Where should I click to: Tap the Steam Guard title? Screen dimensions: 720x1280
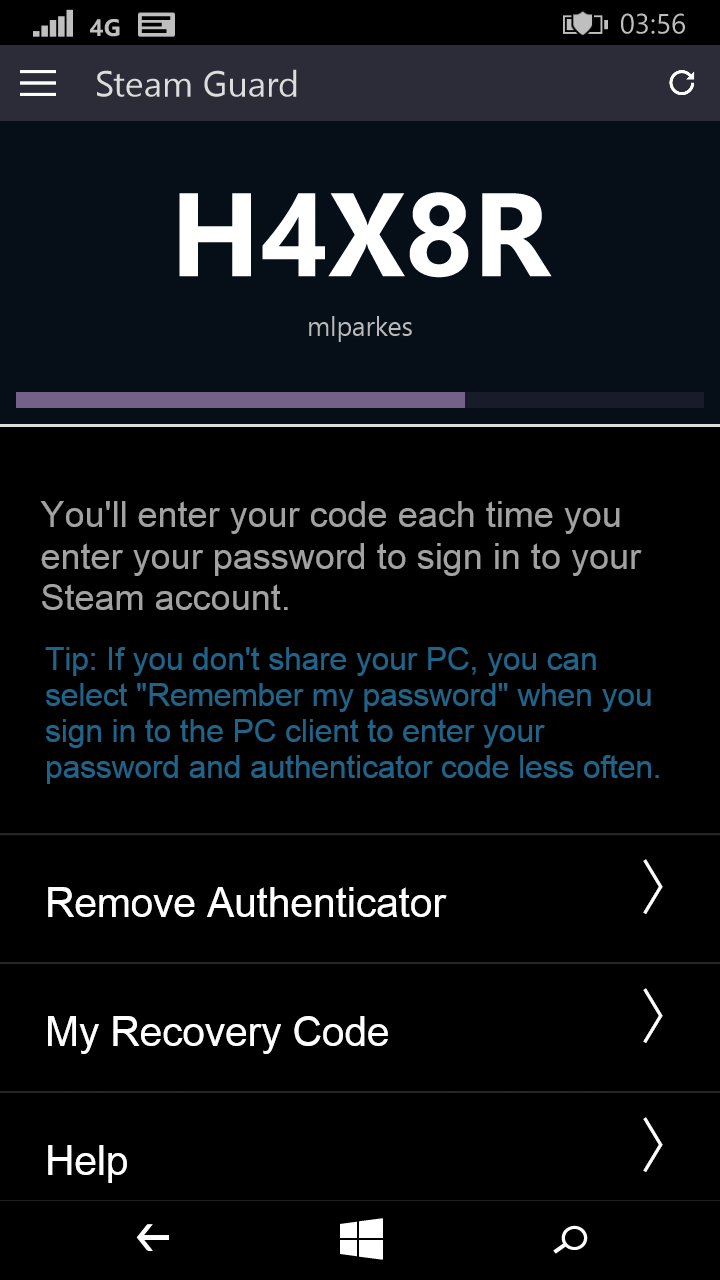click(x=197, y=84)
